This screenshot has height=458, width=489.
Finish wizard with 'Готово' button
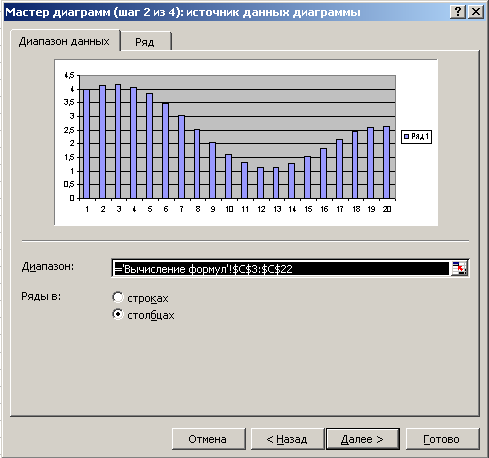point(442,439)
